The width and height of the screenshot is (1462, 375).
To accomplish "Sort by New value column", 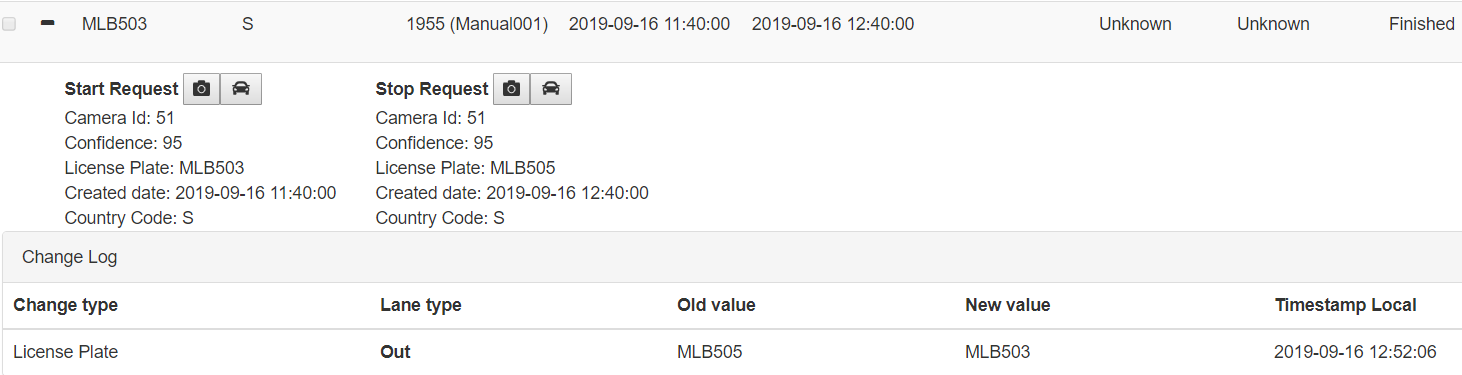I will click(1007, 305).
